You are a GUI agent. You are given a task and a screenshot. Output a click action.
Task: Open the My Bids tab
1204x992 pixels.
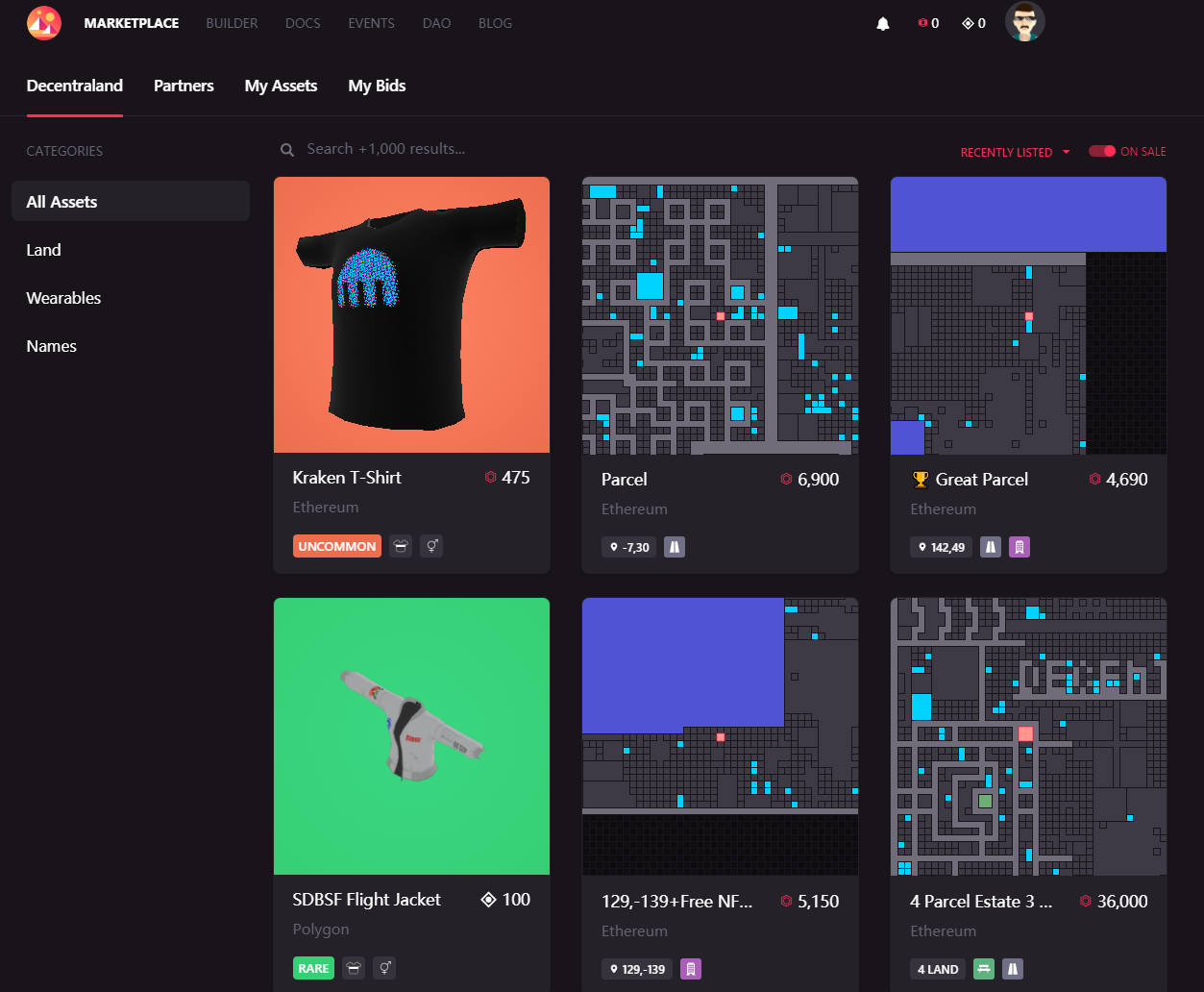pyautogui.click(x=377, y=86)
